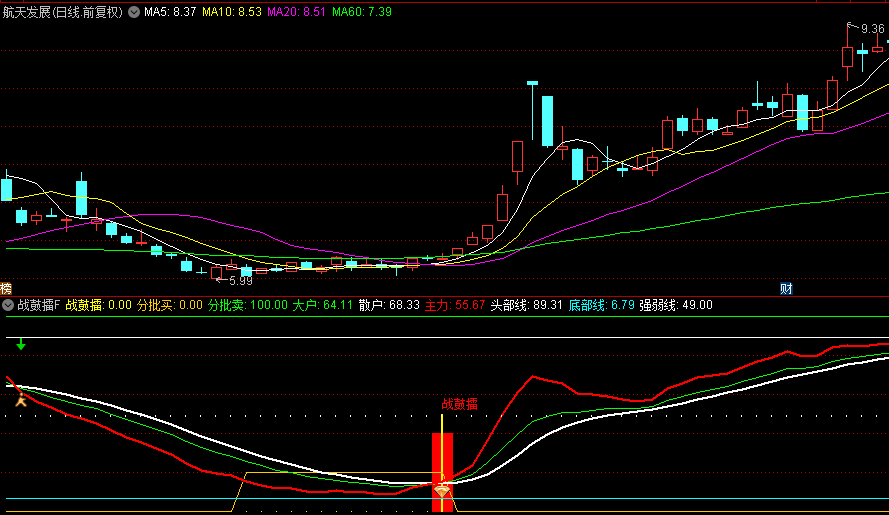Click the 战鼓擂F indicator name

[39, 305]
